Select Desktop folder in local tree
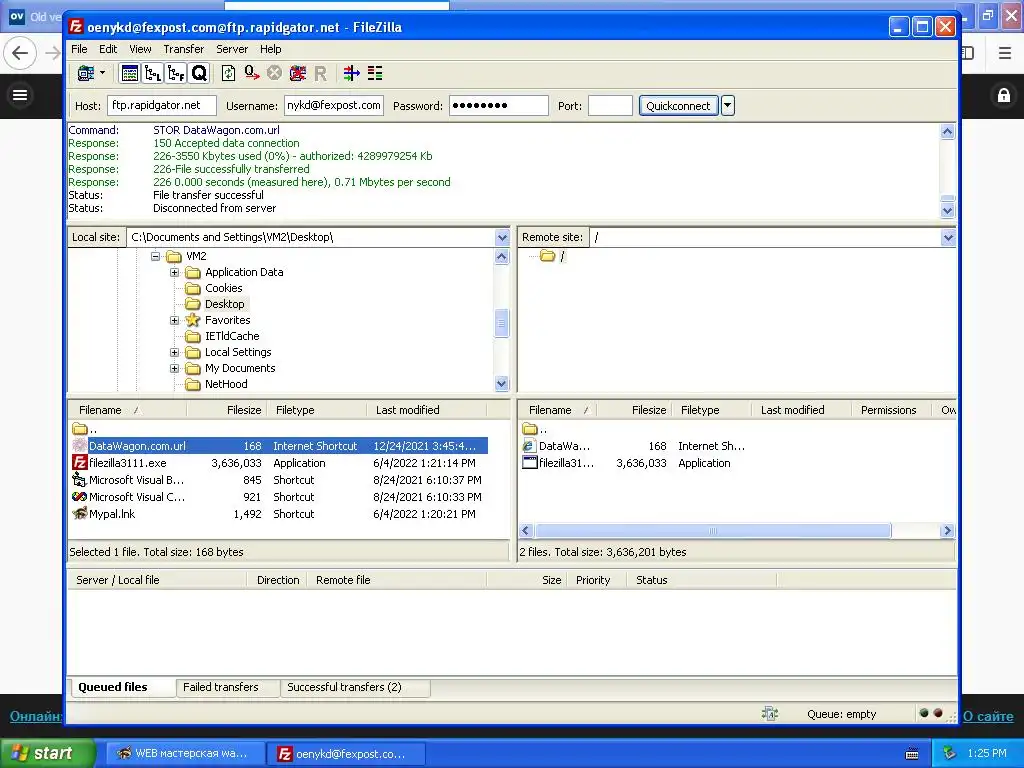 click(225, 304)
